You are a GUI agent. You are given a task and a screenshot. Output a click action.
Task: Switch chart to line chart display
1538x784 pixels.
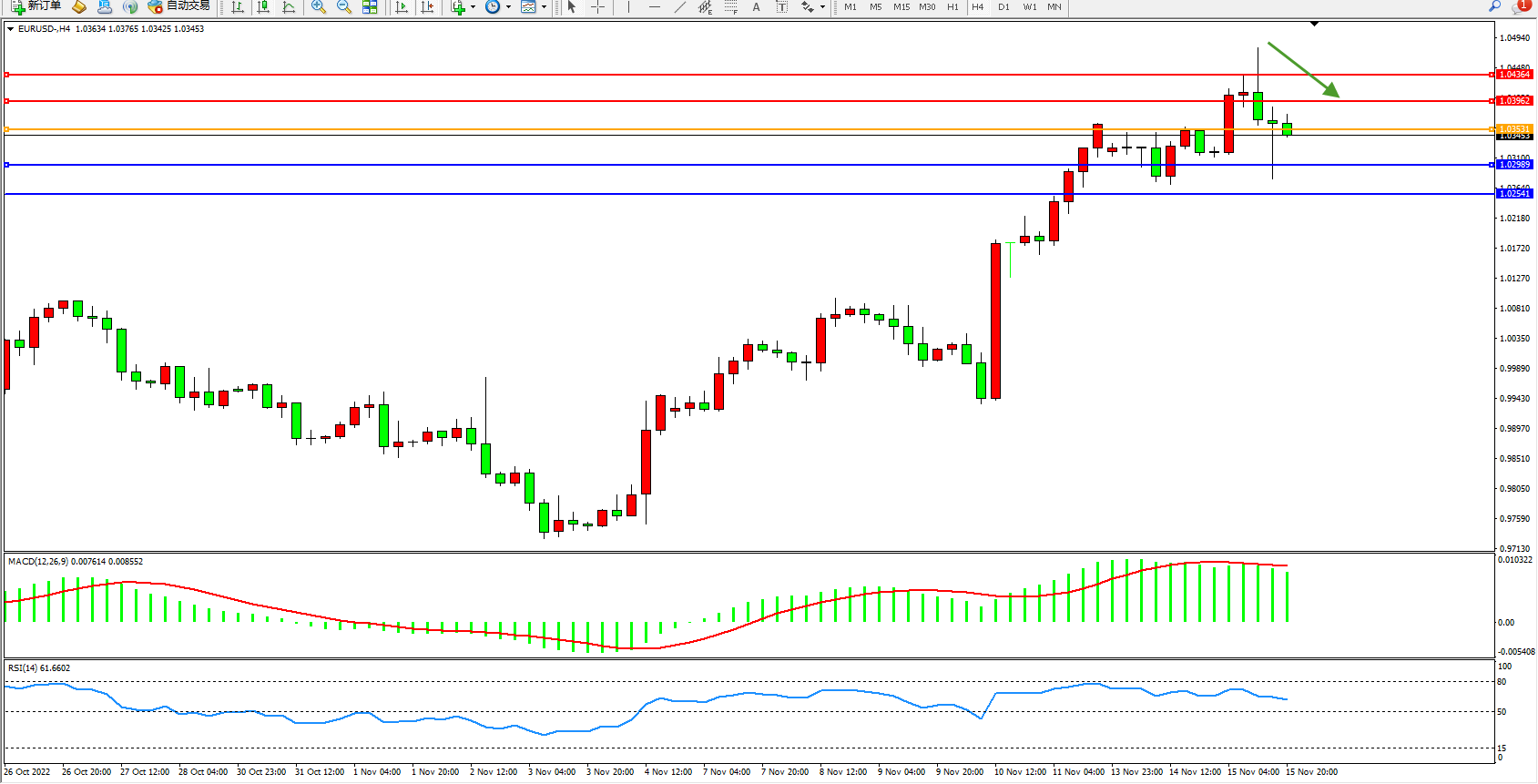coord(289,6)
